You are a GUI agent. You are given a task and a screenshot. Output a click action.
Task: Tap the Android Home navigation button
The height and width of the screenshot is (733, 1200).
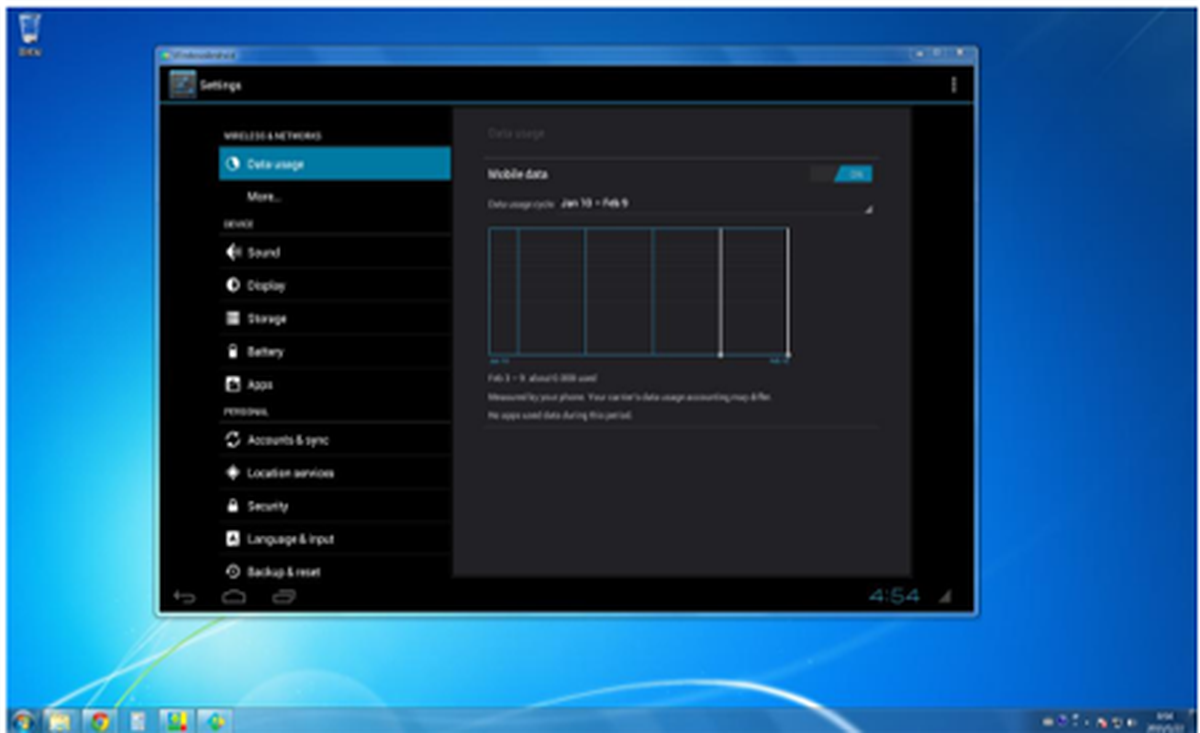pos(234,597)
